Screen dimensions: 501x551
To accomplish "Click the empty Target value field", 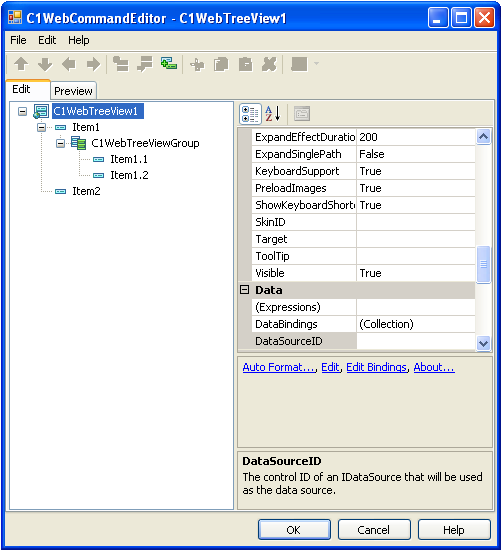I will pyautogui.click(x=416, y=239).
